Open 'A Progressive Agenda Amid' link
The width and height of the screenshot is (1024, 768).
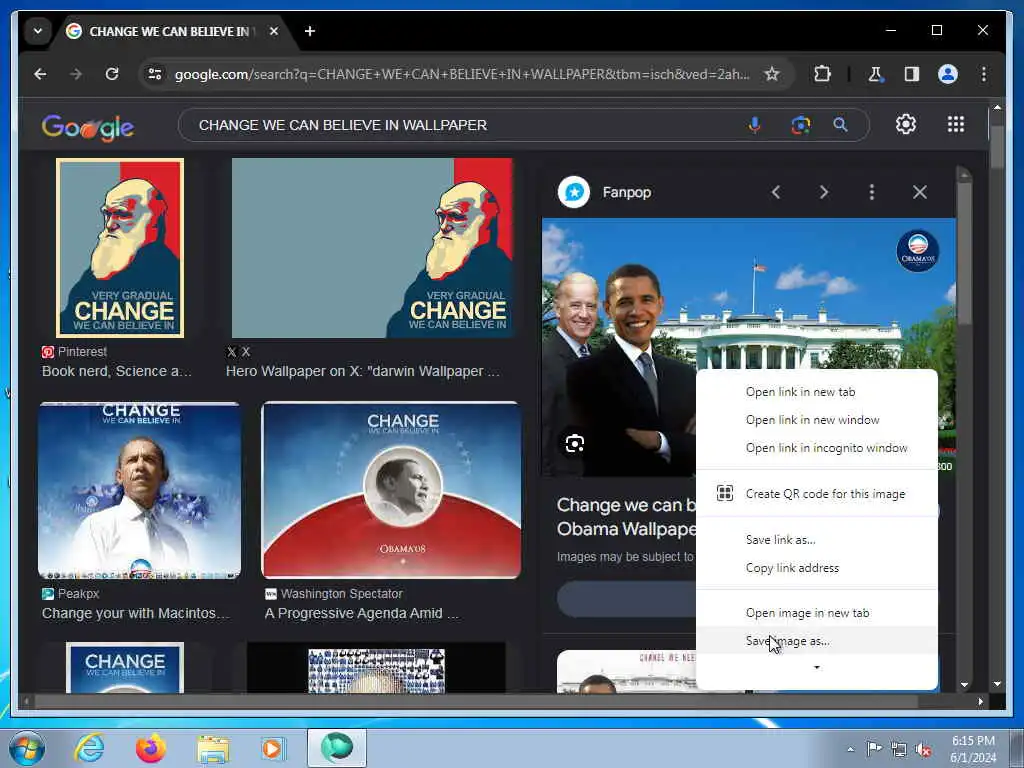tap(362, 613)
